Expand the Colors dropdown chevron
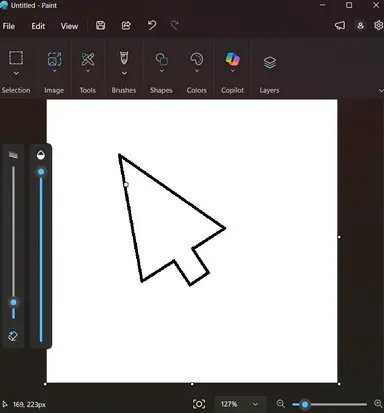The image size is (384, 413). pyautogui.click(x=197, y=71)
